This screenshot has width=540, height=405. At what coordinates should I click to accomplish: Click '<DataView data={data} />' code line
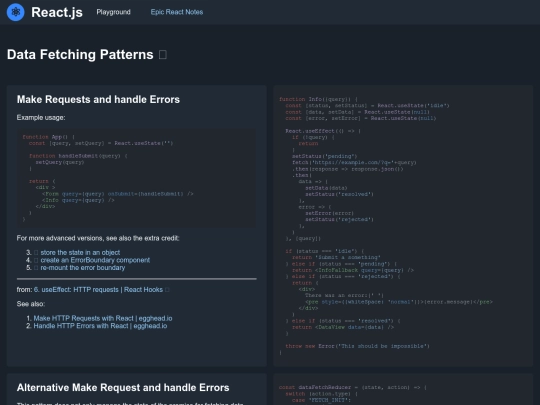click(x=343, y=327)
